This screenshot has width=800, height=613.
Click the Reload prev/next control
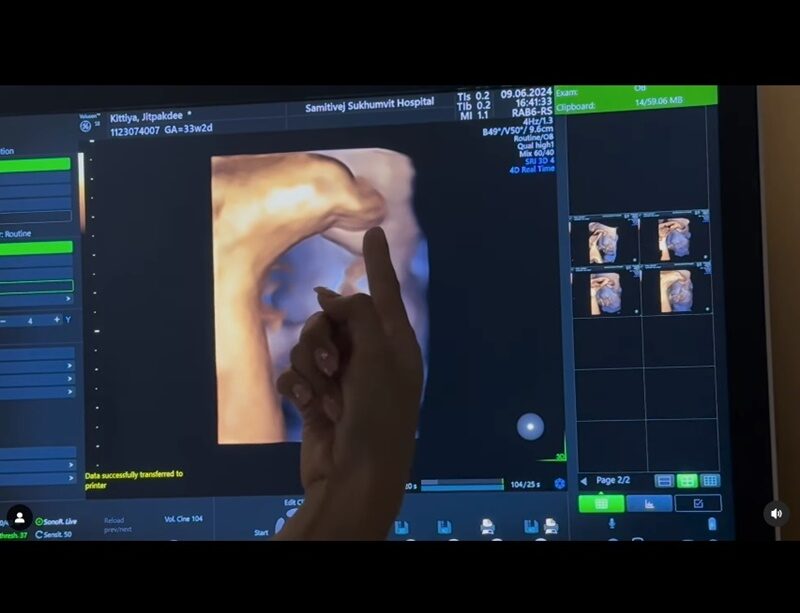117,525
